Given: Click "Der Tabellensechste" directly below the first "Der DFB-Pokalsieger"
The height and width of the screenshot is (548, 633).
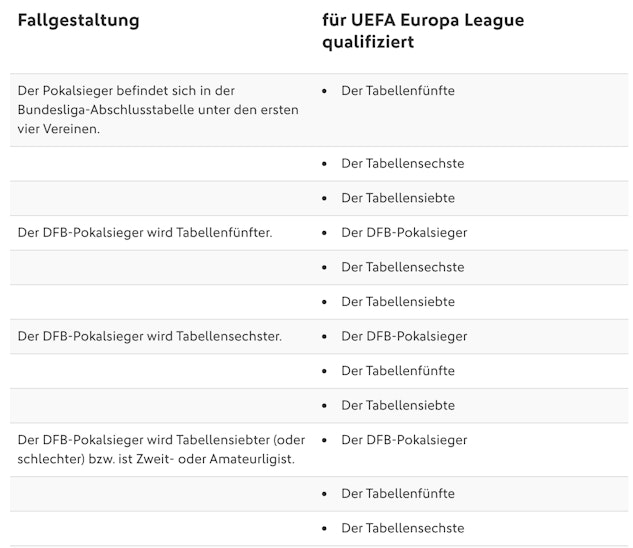Looking at the screenshot, I should 402,267.
